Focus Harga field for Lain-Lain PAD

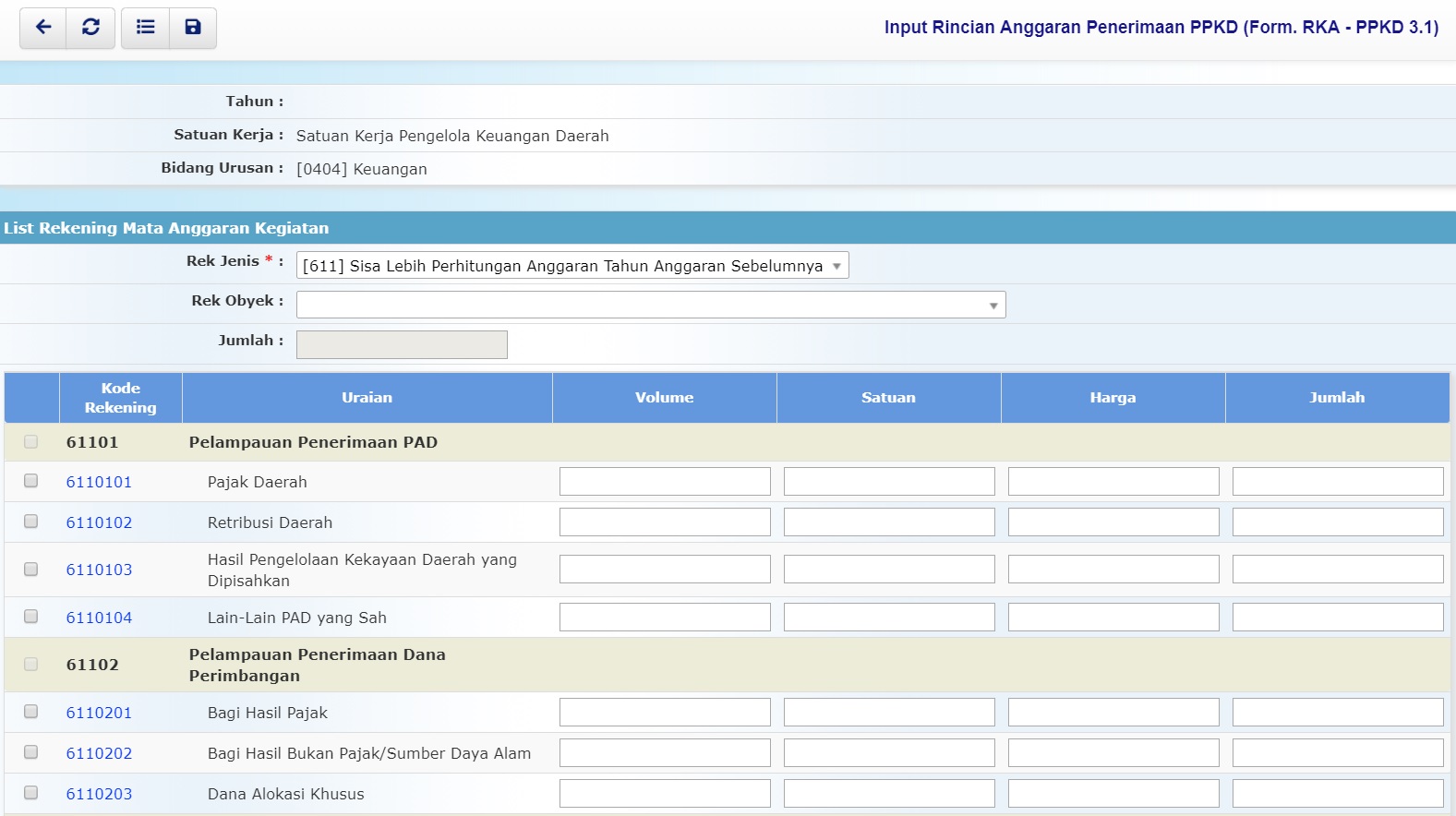1113,618
